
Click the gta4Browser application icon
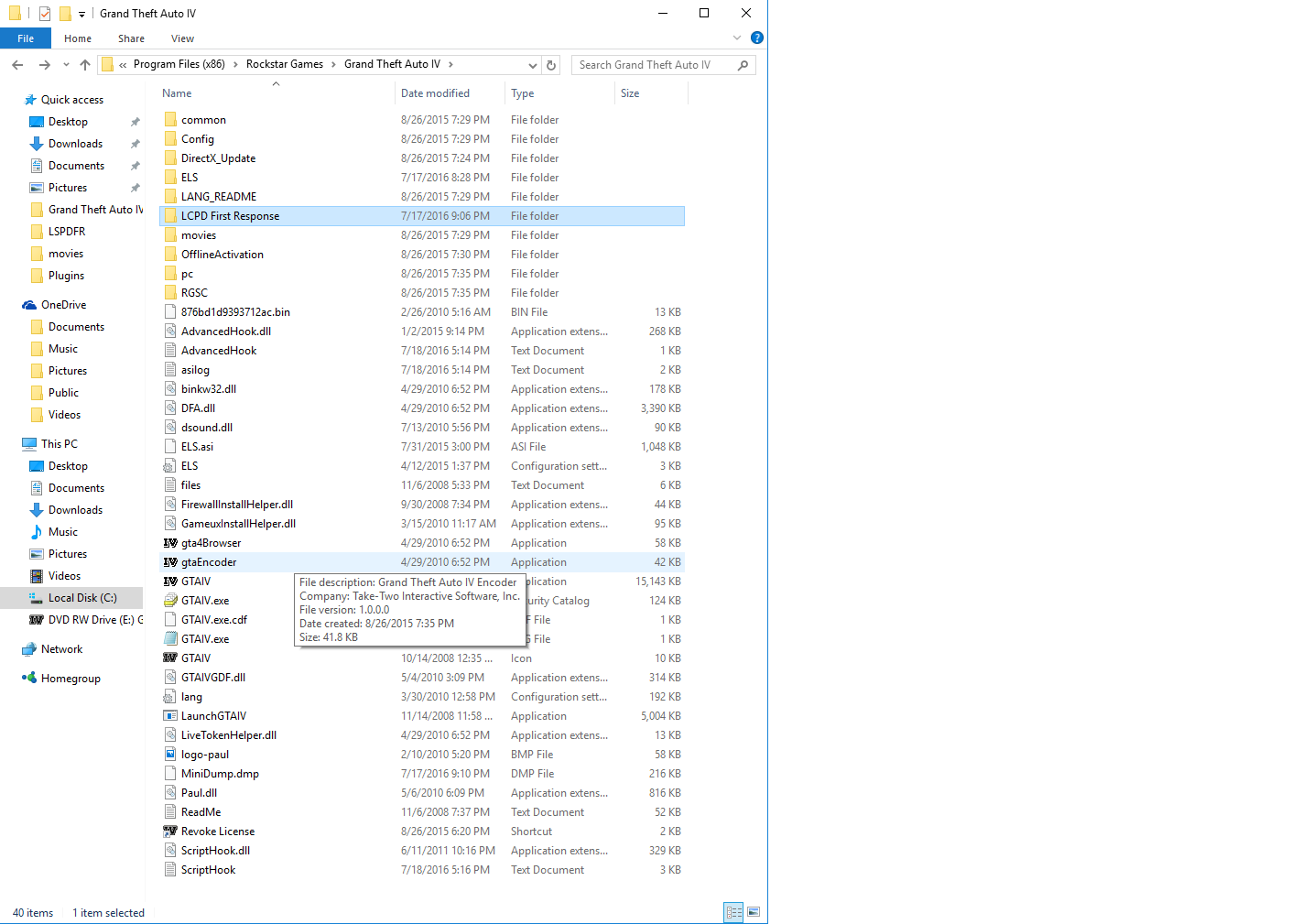[x=170, y=543]
